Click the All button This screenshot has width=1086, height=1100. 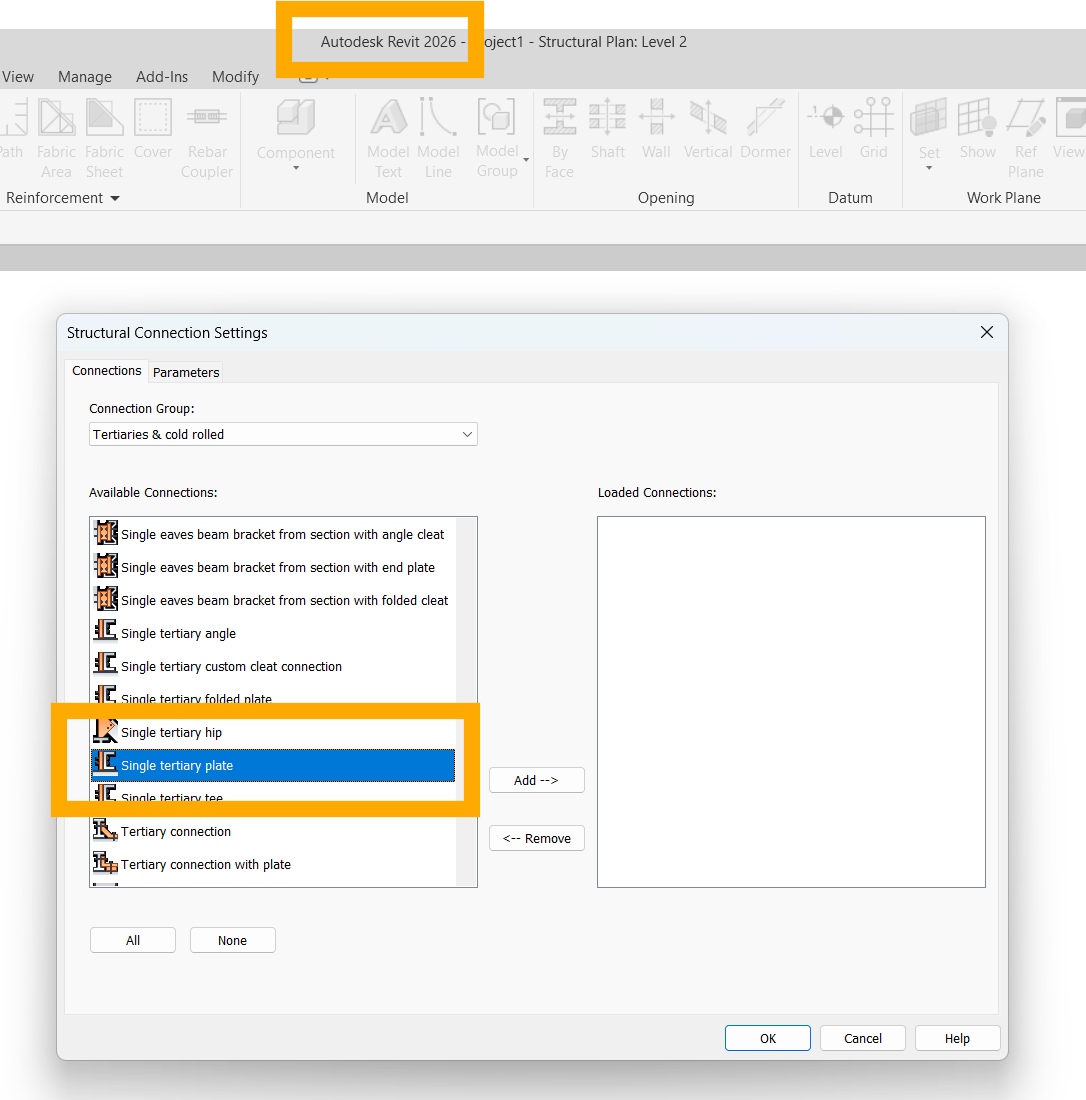tap(133, 941)
